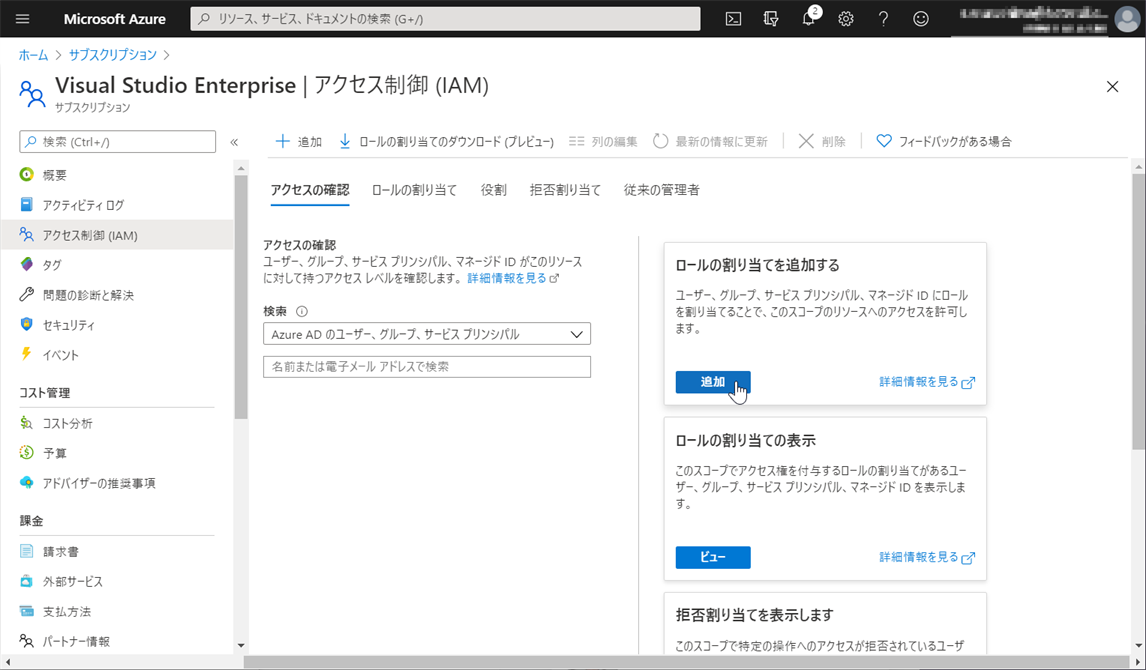The image size is (1146, 670).
Task: Click the global search box at top
Action: [445, 19]
